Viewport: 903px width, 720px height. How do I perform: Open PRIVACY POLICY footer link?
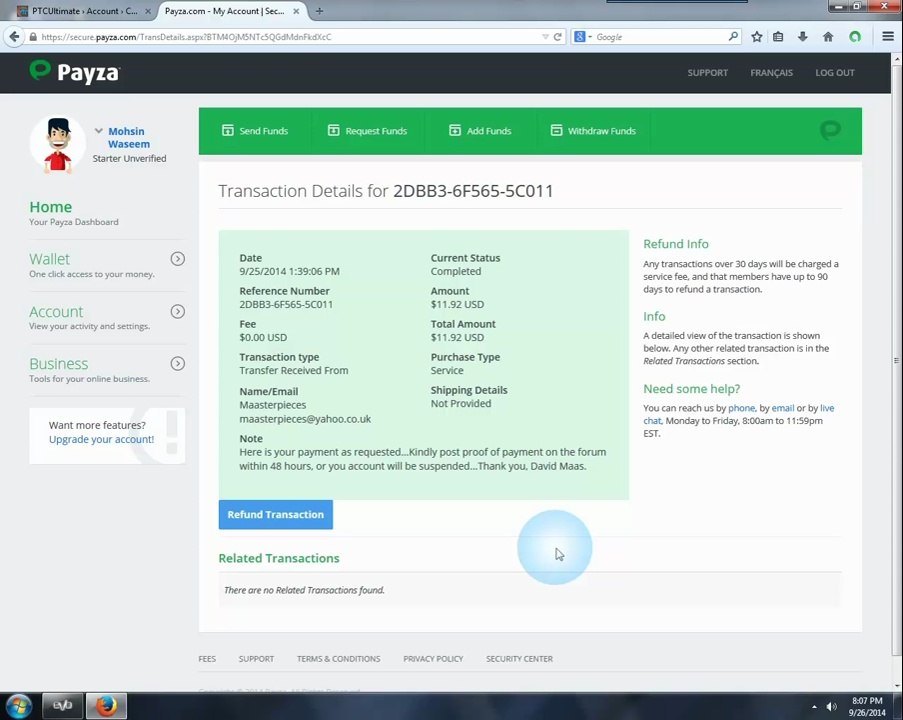click(433, 658)
